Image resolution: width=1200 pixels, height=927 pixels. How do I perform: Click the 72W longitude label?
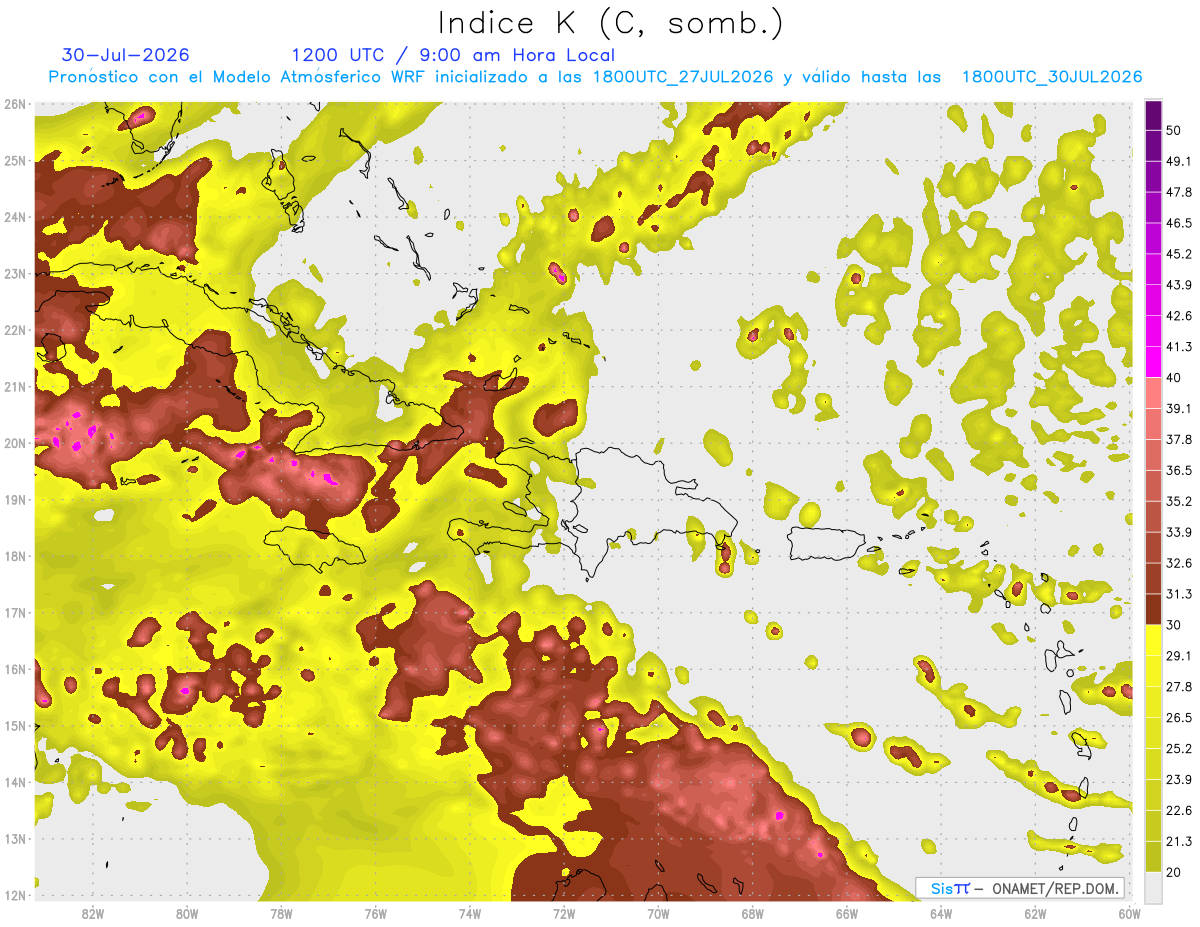pyautogui.click(x=564, y=913)
